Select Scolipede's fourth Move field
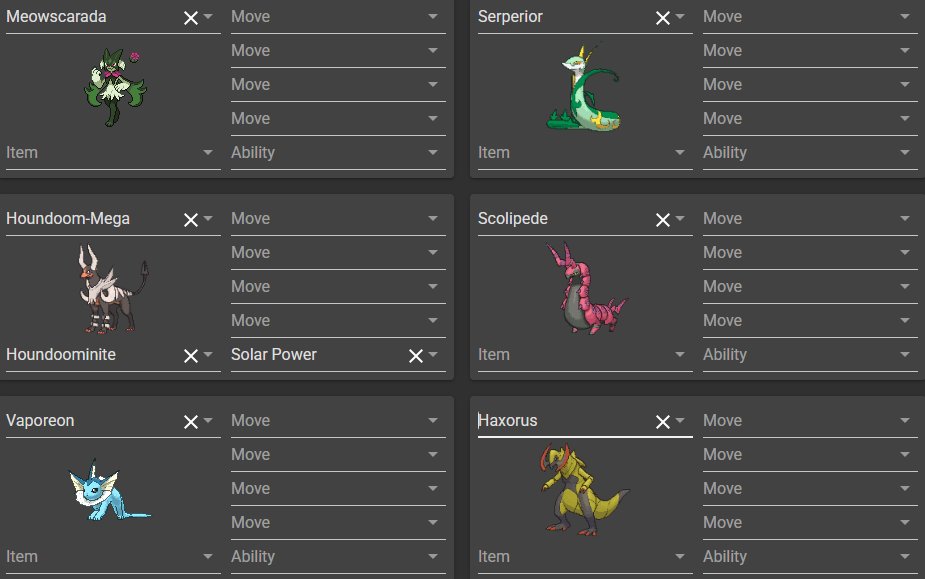The width and height of the screenshot is (925, 579). (810, 320)
